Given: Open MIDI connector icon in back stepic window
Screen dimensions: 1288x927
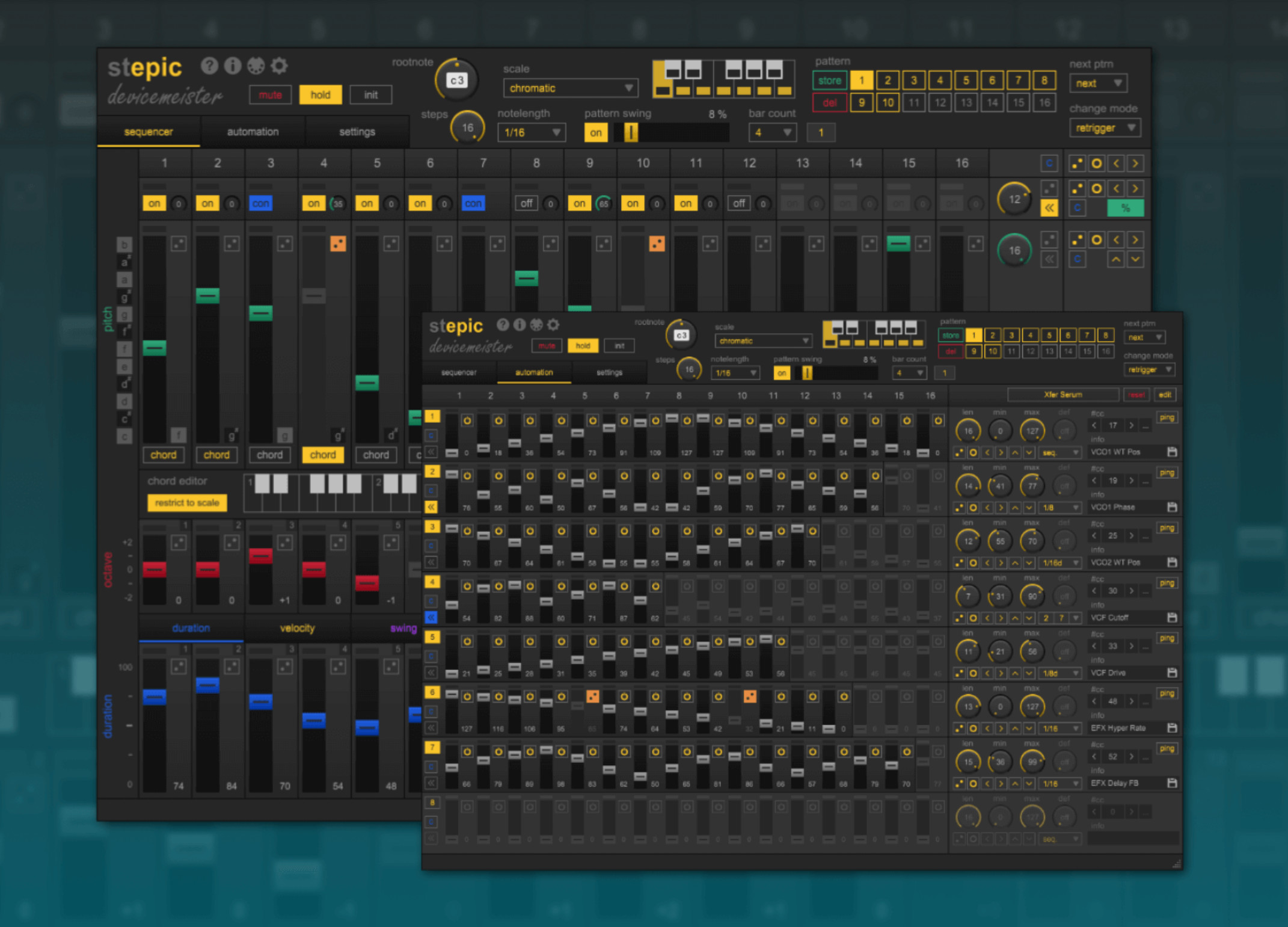Looking at the screenshot, I should [256, 66].
